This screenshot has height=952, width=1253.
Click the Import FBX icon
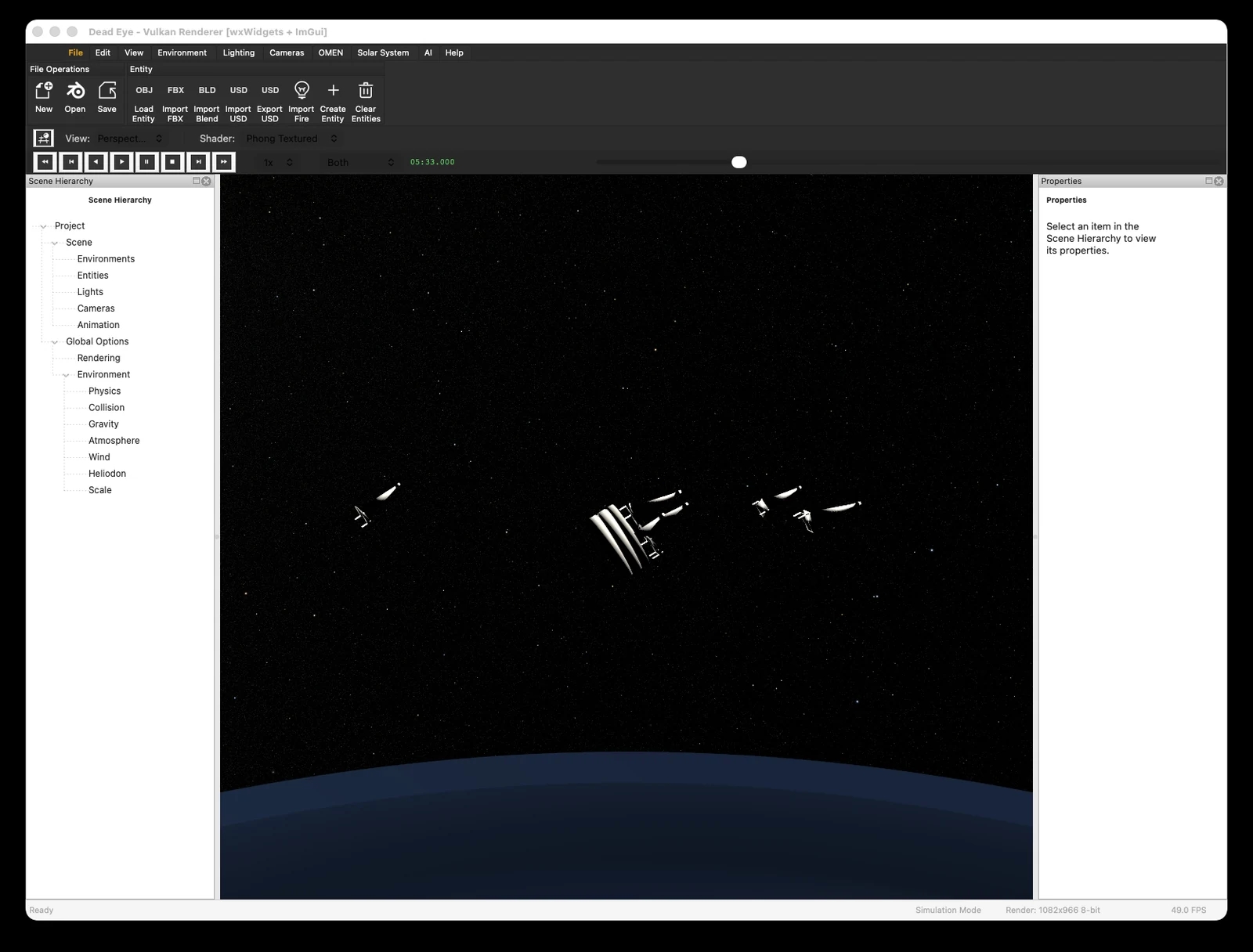click(175, 90)
